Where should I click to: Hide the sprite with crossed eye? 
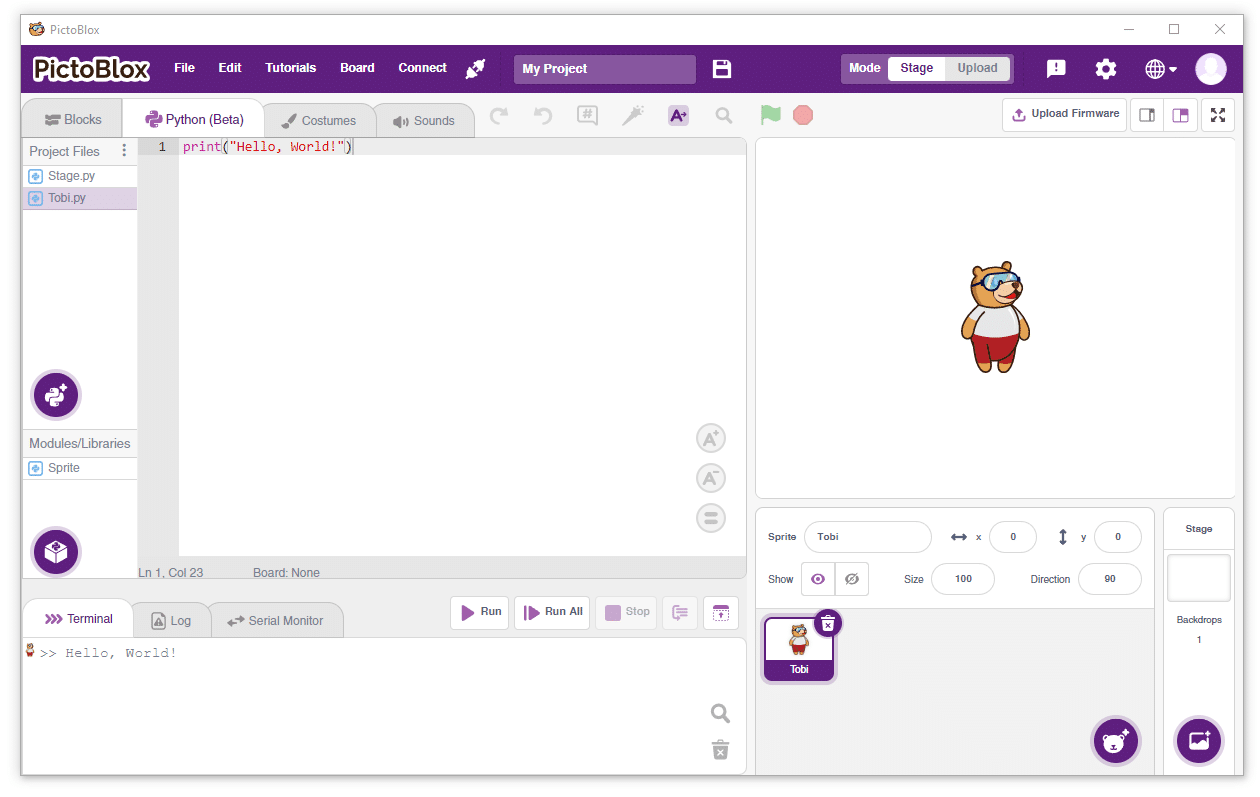pyautogui.click(x=852, y=579)
